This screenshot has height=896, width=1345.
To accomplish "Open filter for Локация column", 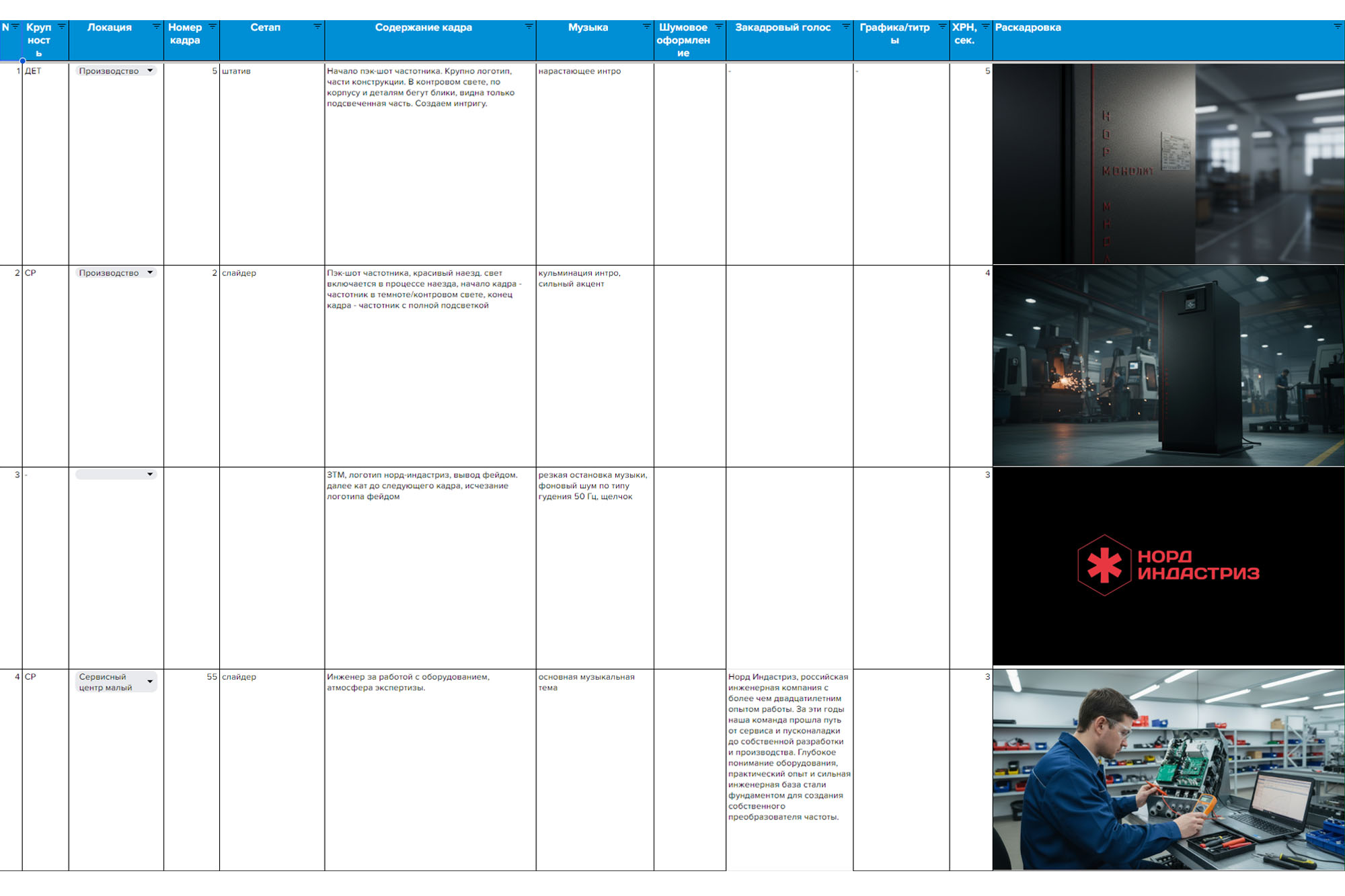I will [157, 27].
